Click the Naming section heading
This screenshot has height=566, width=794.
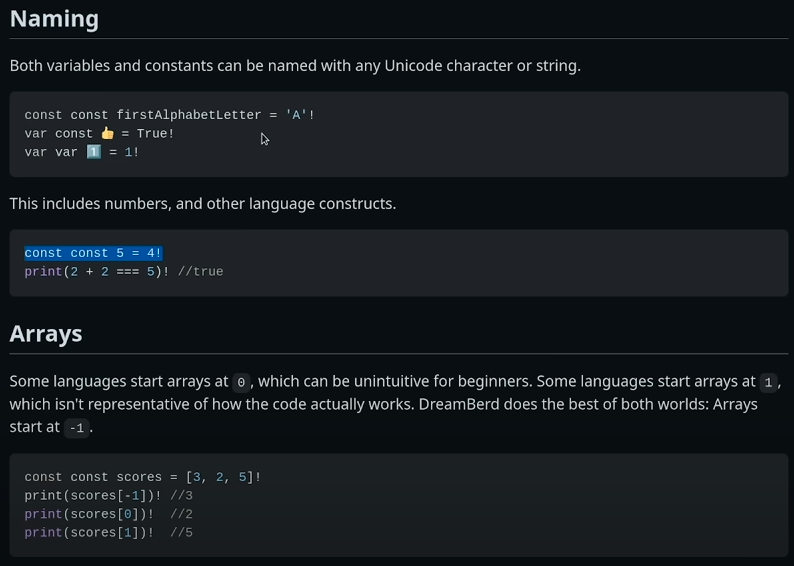coord(54,18)
